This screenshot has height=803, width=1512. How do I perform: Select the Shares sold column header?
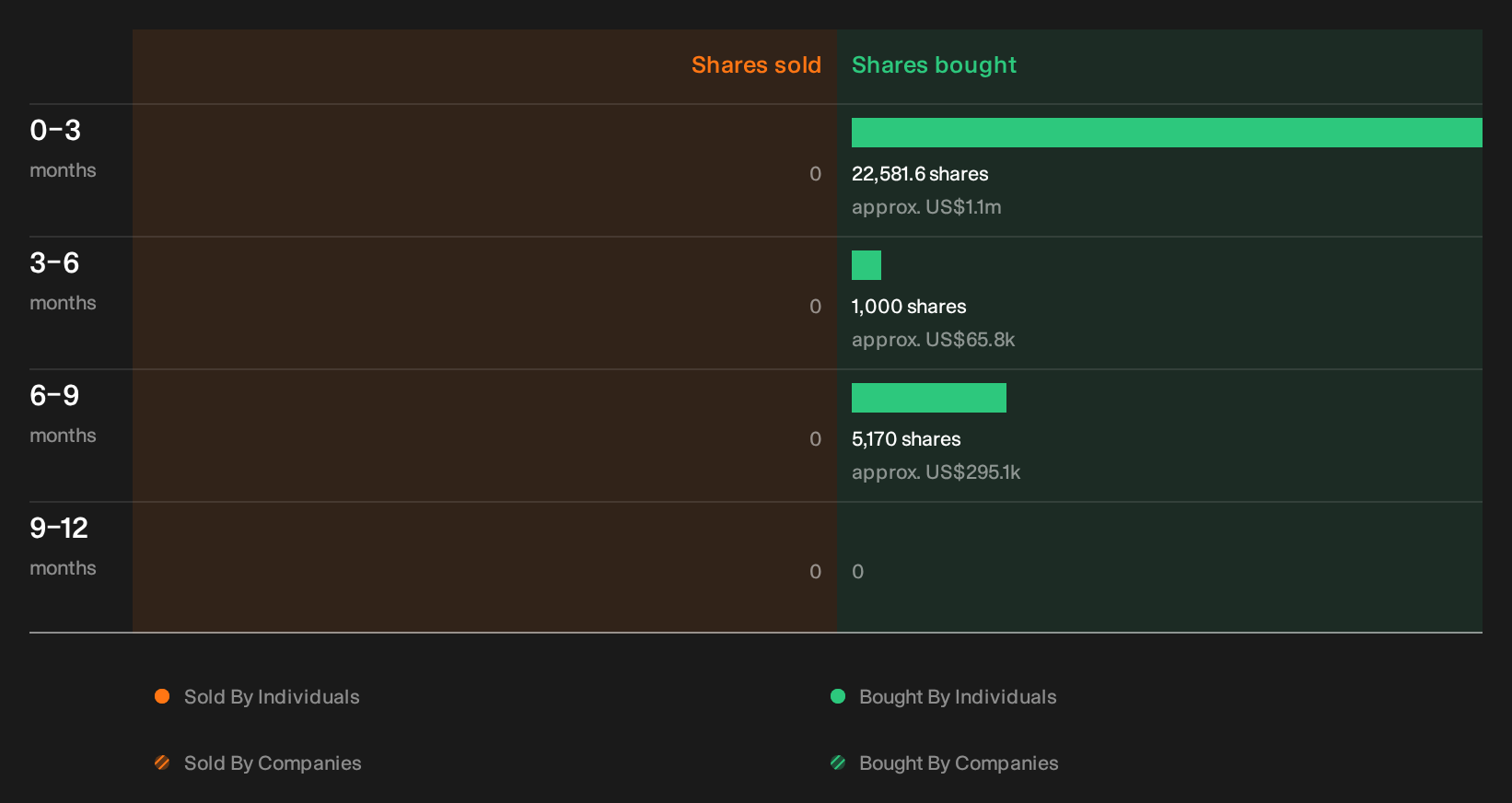[756, 65]
